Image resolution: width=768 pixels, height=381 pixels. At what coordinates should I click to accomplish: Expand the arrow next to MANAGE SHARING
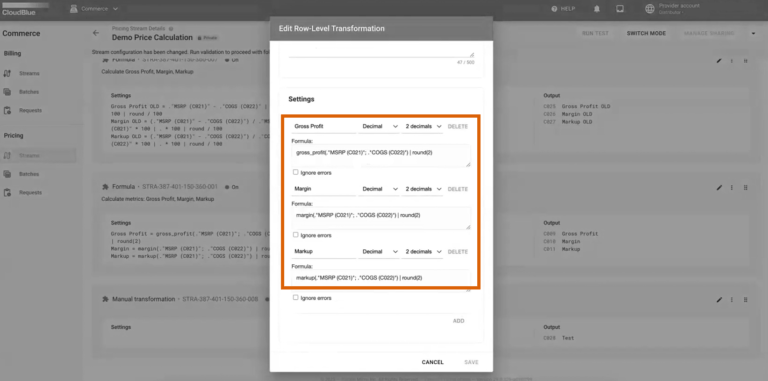pyautogui.click(x=753, y=34)
